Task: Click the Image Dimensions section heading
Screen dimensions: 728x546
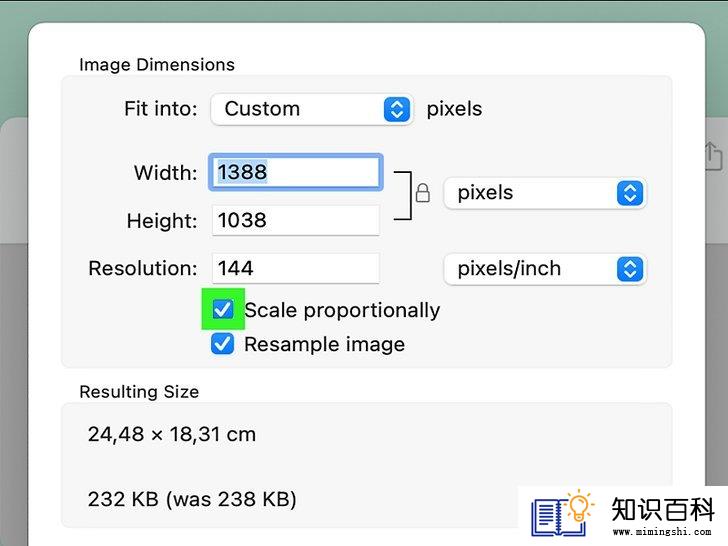Action: [x=157, y=64]
